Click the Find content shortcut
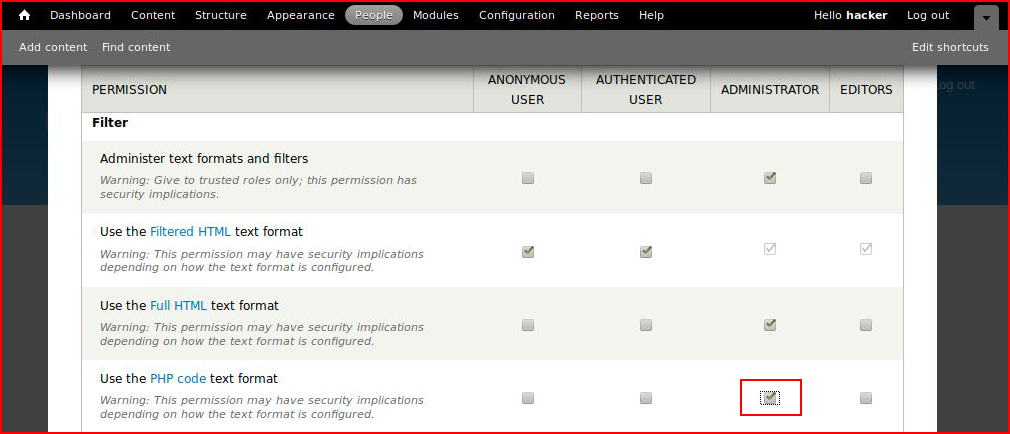Screen dimensions: 1010x434 tap(136, 47)
